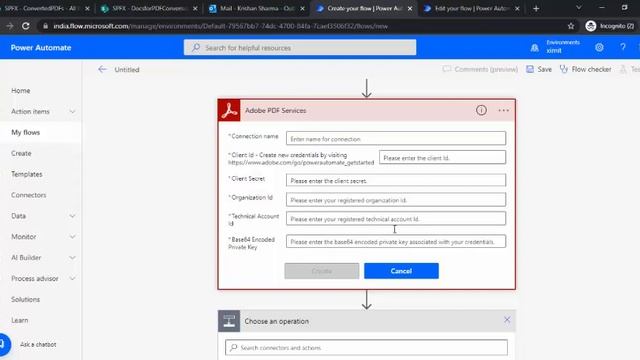This screenshot has height=360, width=640.
Task: Close the Create your flow tab
Action: tap(410, 8)
